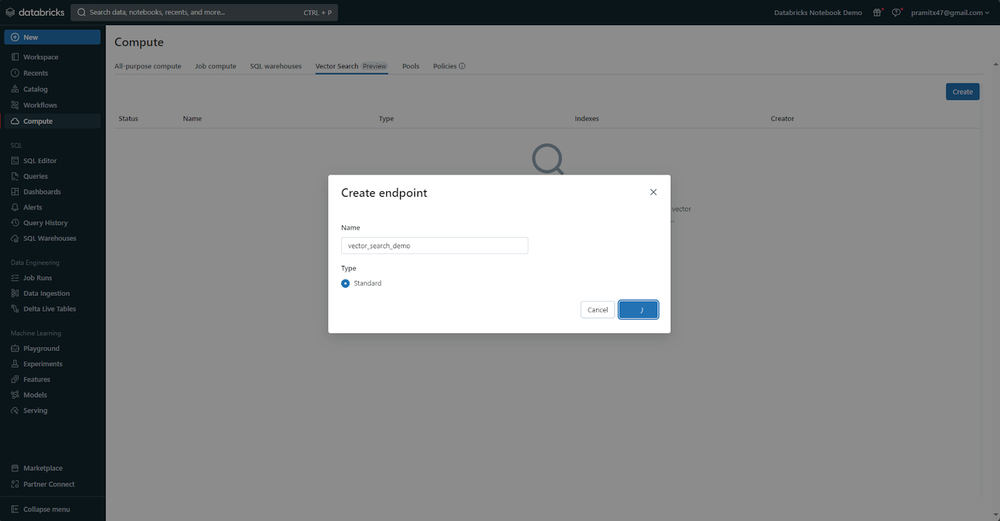Viewport: 1000px width, 521px height.
Task: Select the Vector Search tab
Action: [351, 66]
